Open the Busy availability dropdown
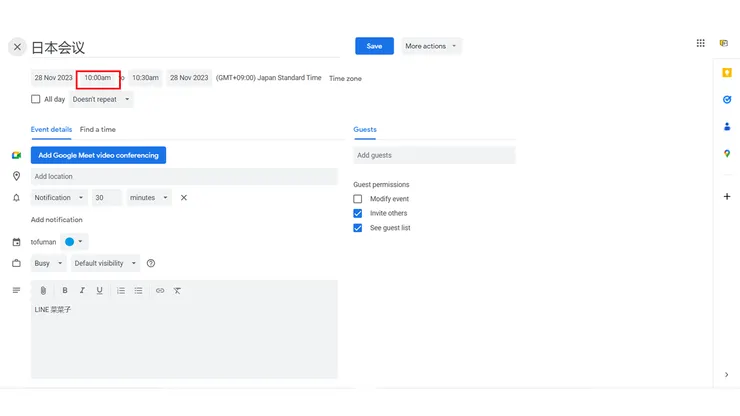This screenshot has height=416, width=740. [x=48, y=263]
